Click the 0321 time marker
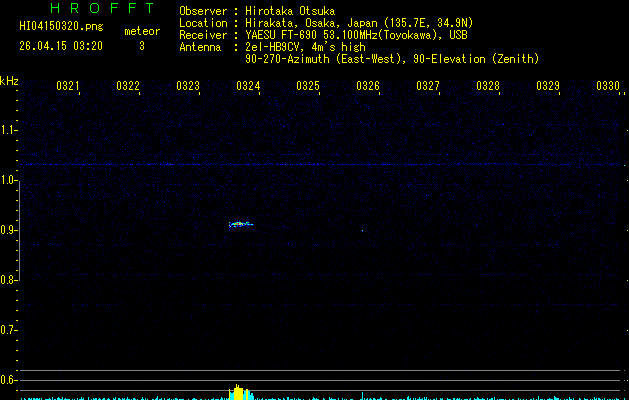Image resolution: width=629 pixels, height=400 pixels. (67, 86)
